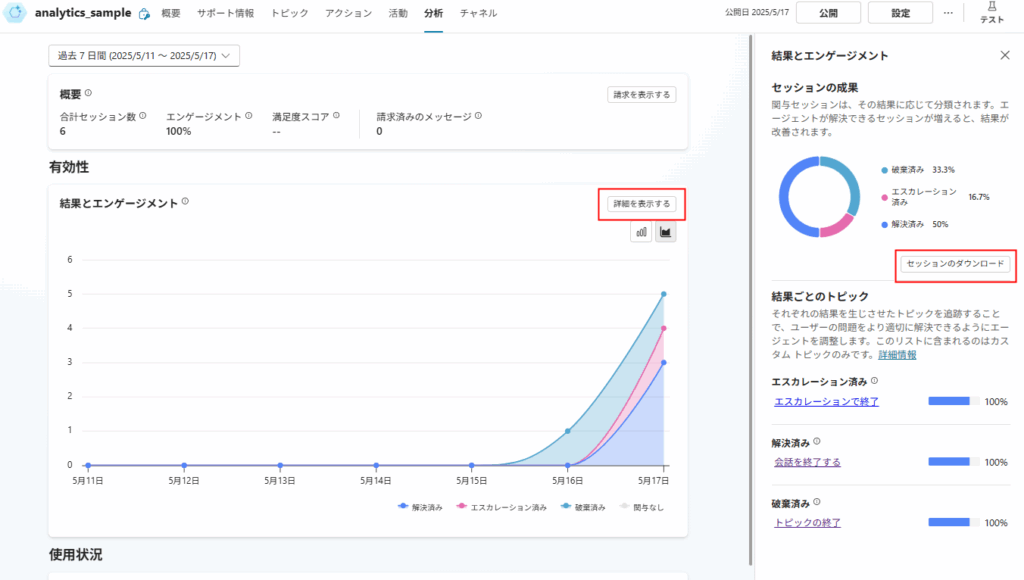Image resolution: width=1024 pixels, height=580 pixels.
Task: Click the セッションのダウンロード button
Action: pos(955,264)
